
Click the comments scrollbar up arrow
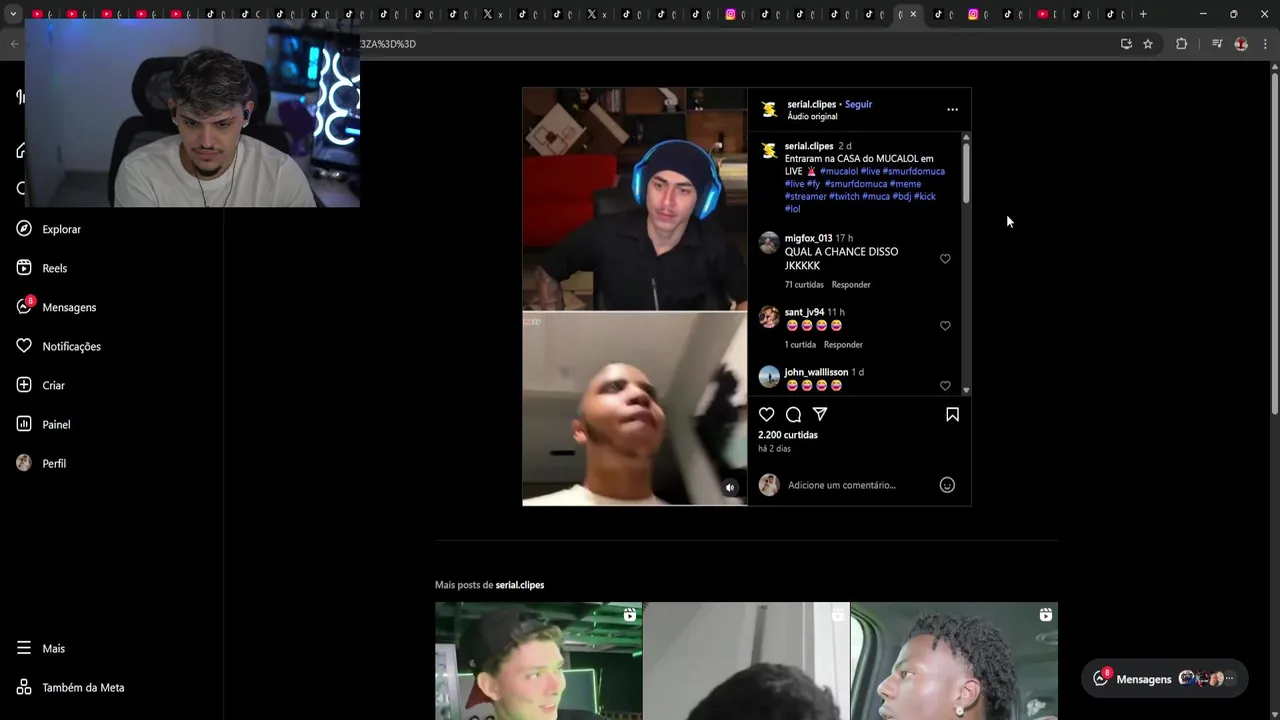[x=966, y=137]
